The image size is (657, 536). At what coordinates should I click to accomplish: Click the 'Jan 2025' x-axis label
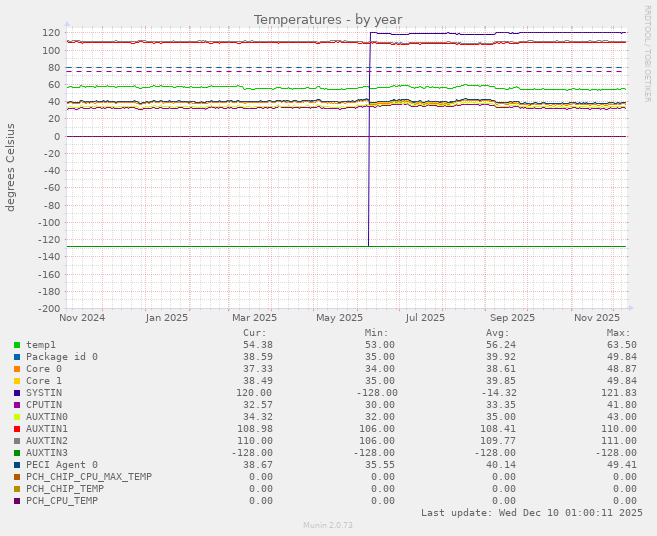pyautogui.click(x=167, y=318)
